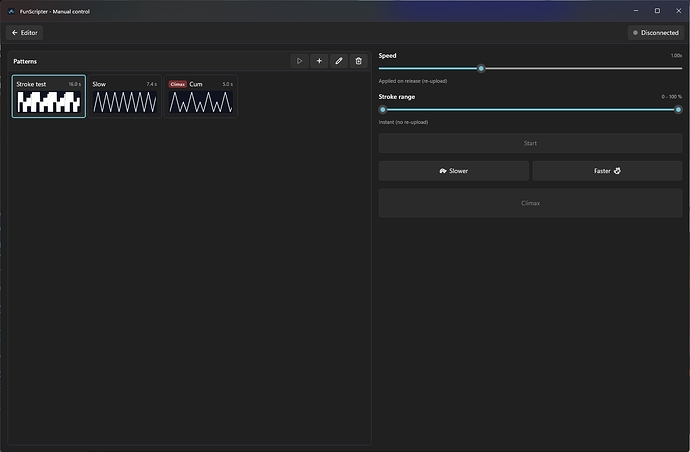Click 'Instant (no re-upload)' hint text

pyautogui.click(x=403, y=122)
